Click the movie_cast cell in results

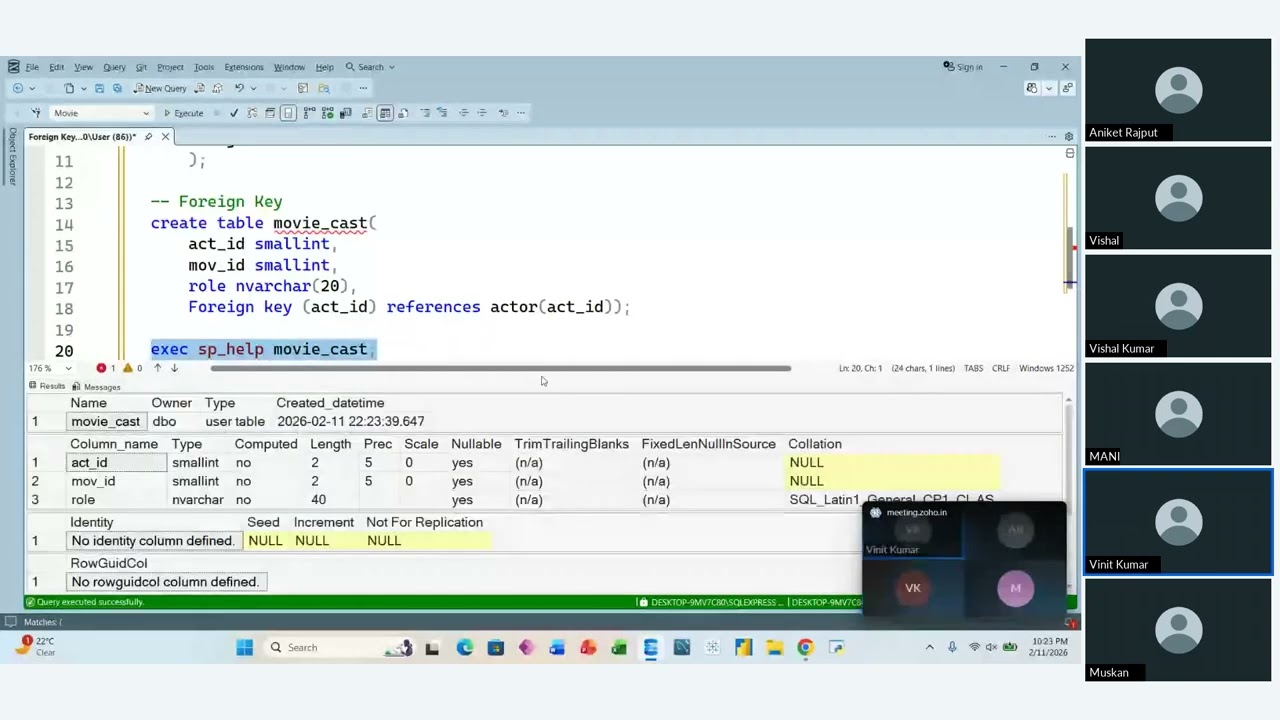point(105,421)
